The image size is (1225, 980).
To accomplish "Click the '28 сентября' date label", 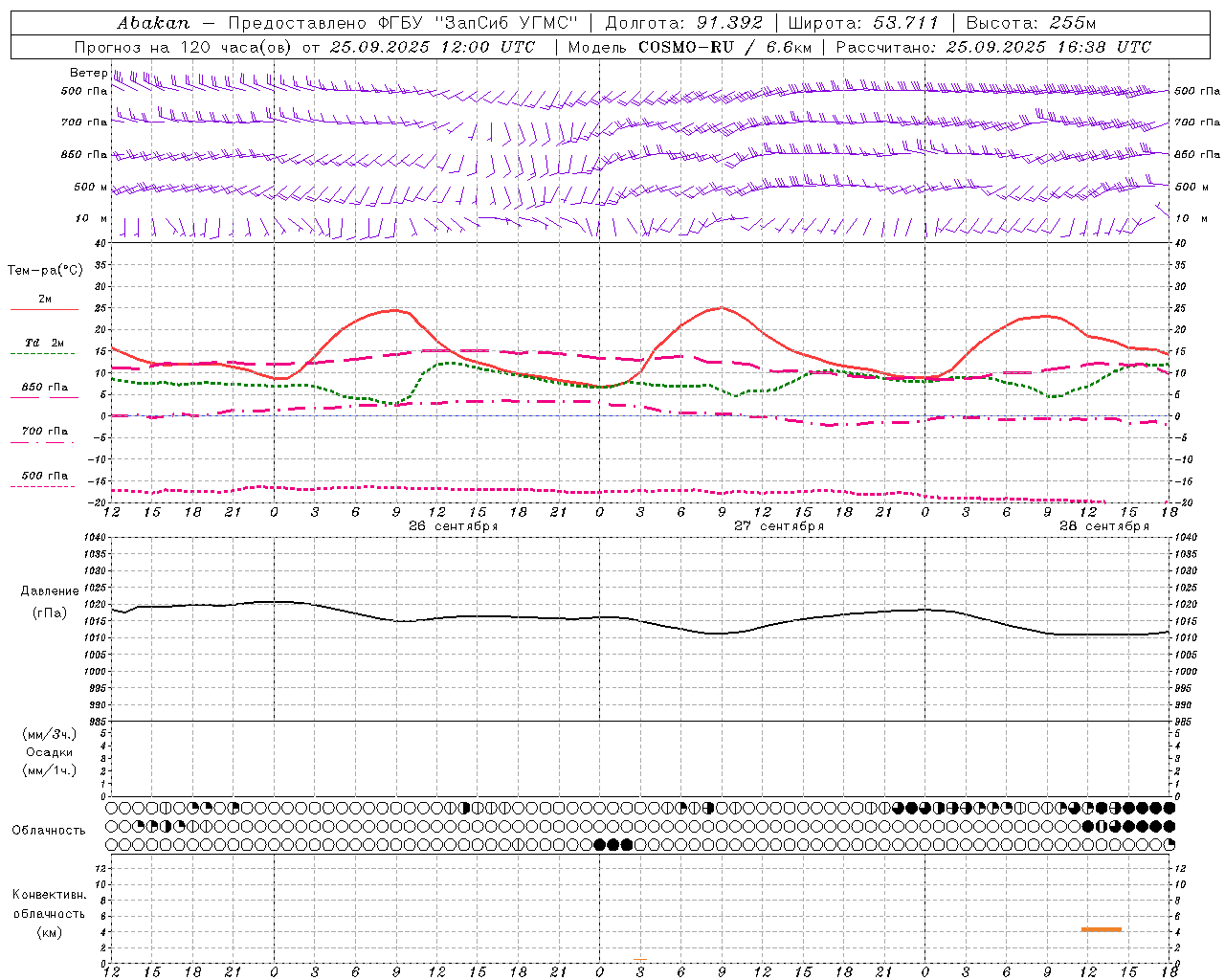I will [1103, 526].
